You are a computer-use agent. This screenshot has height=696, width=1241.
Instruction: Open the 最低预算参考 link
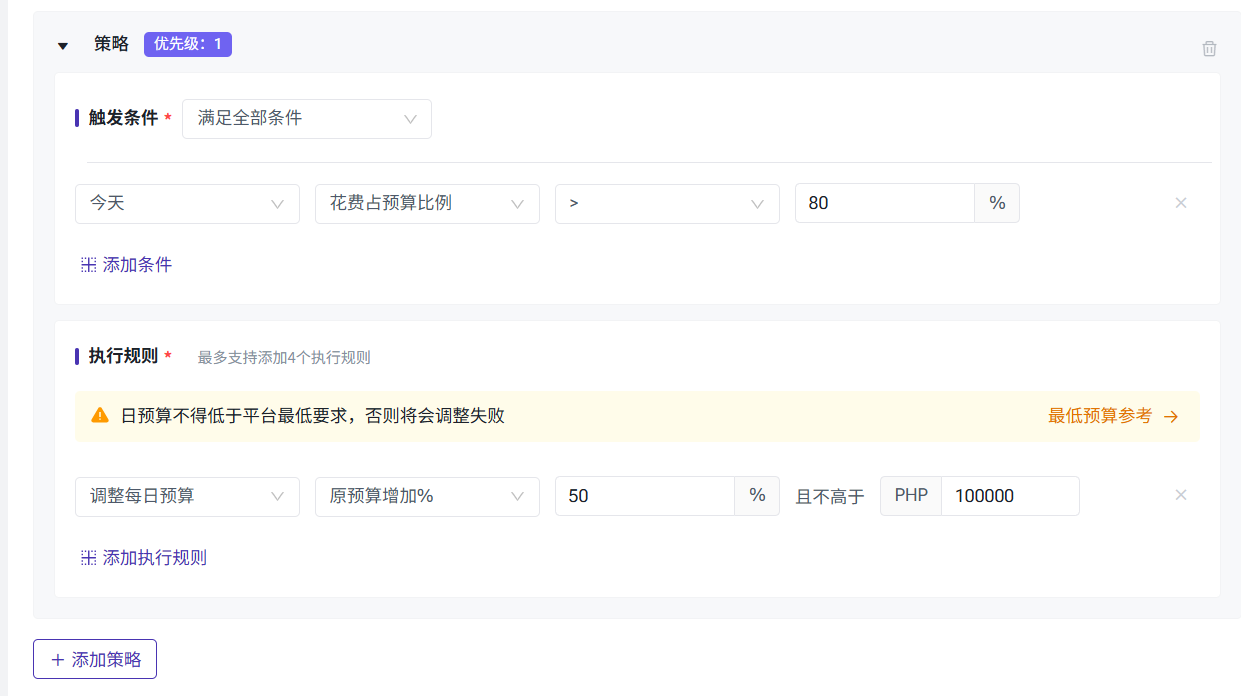[1099, 416]
